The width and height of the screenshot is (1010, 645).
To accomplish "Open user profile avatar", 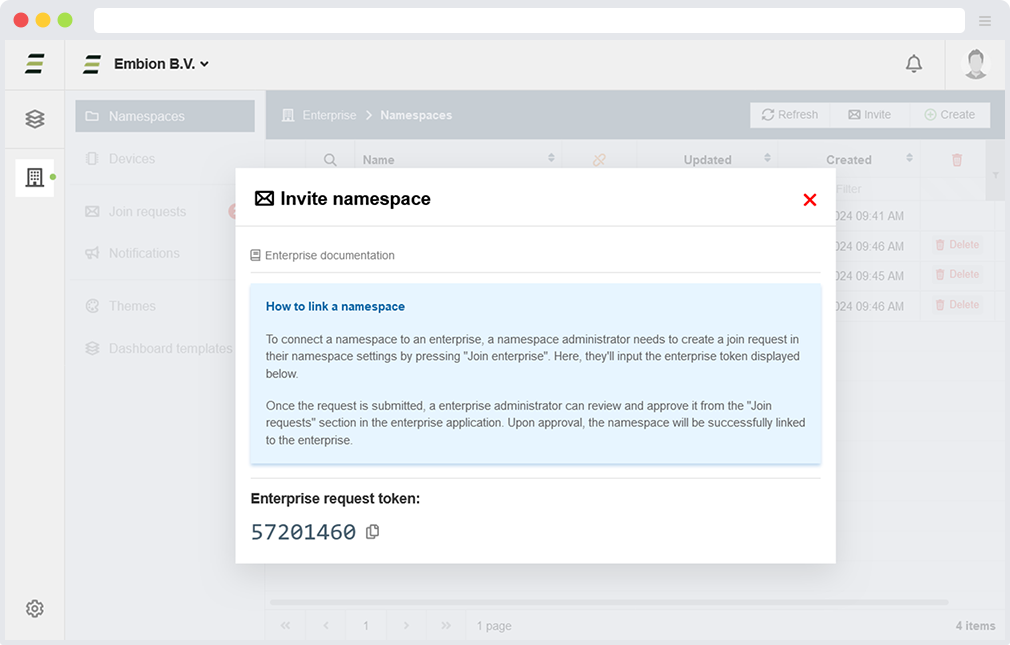I will click(x=975, y=64).
